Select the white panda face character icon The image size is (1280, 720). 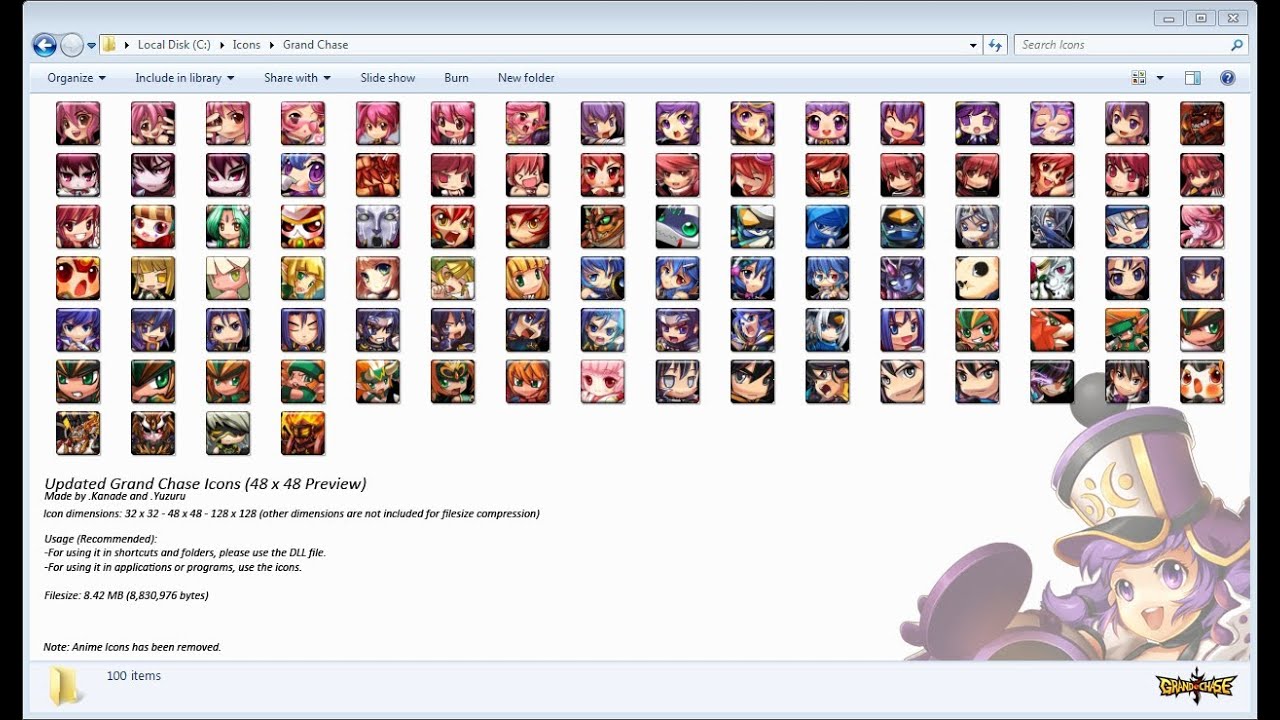pyautogui.click(x=978, y=278)
